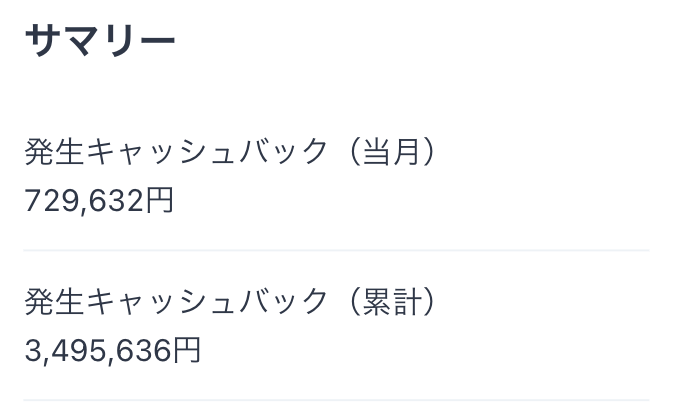
Task: Click the 累計 text in parentheses
Action: (x=391, y=302)
